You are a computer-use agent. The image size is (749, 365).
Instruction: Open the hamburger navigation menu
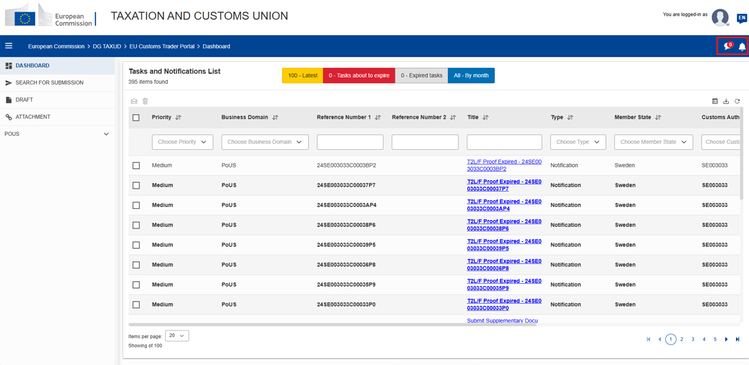click(9, 46)
